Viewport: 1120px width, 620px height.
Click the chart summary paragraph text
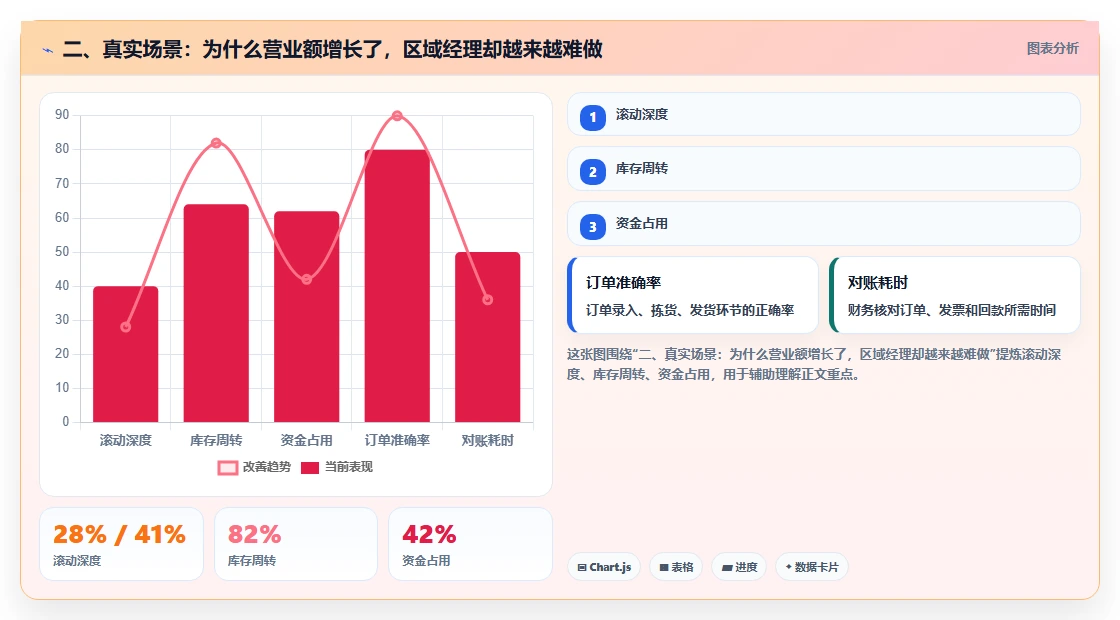814,364
